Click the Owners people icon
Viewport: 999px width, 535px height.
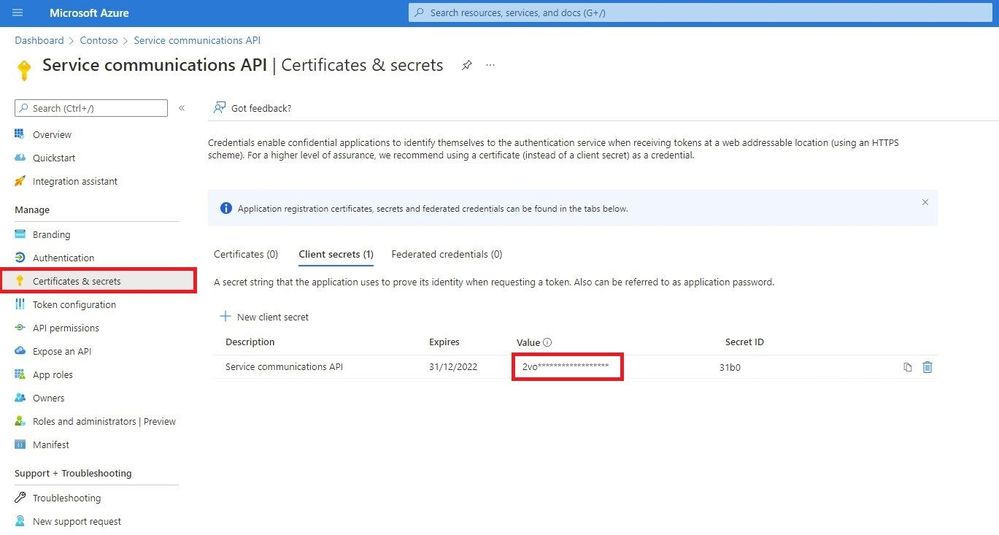[20, 397]
